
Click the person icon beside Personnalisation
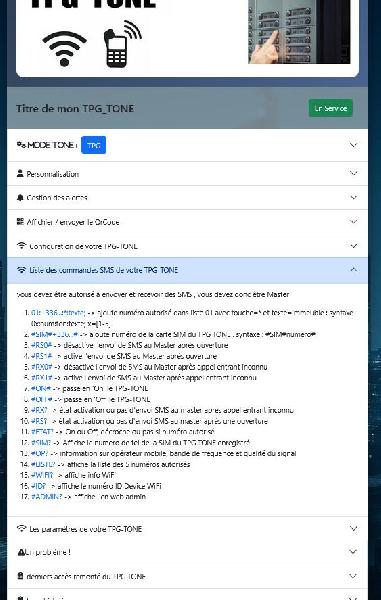(20, 173)
